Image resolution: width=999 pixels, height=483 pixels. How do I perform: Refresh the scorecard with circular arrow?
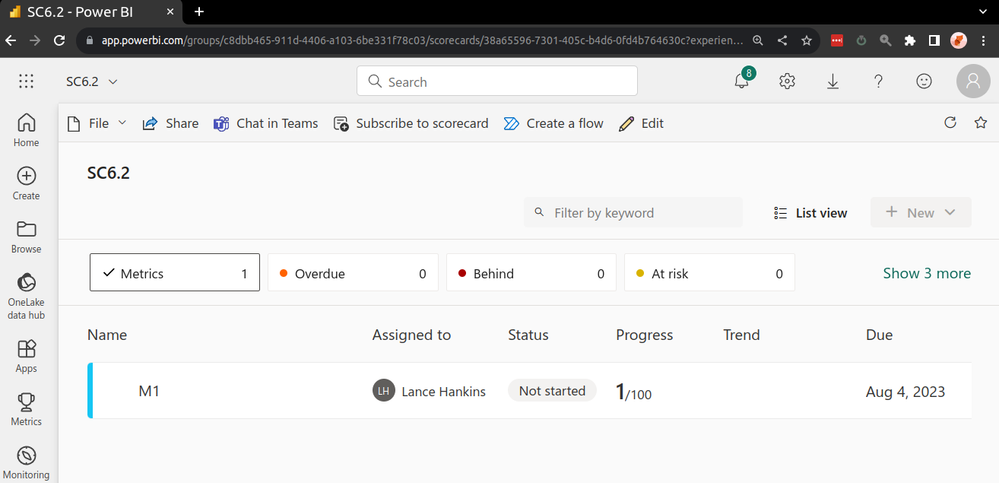(x=950, y=123)
